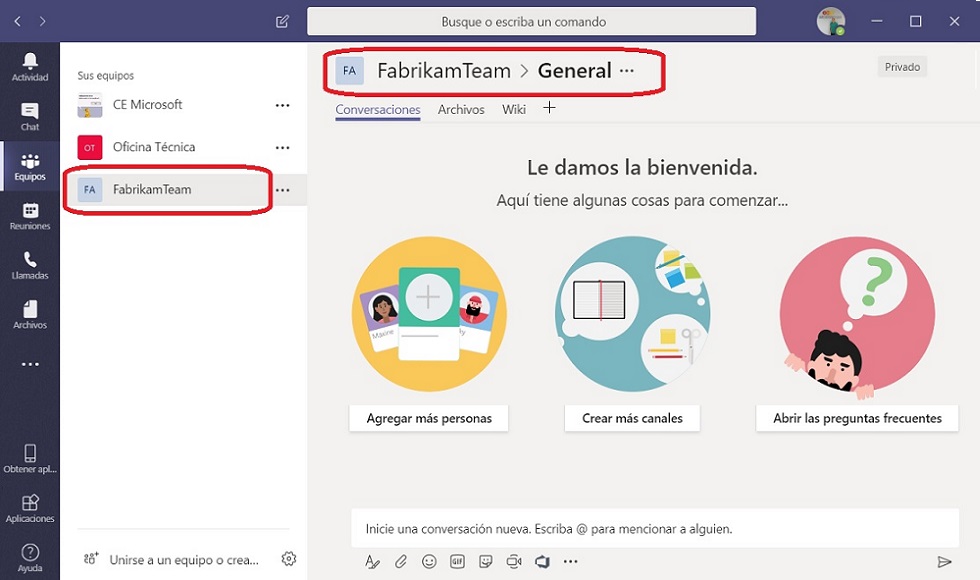980x580 pixels.
Task: Switch to the Archivos tab
Action: click(x=461, y=109)
